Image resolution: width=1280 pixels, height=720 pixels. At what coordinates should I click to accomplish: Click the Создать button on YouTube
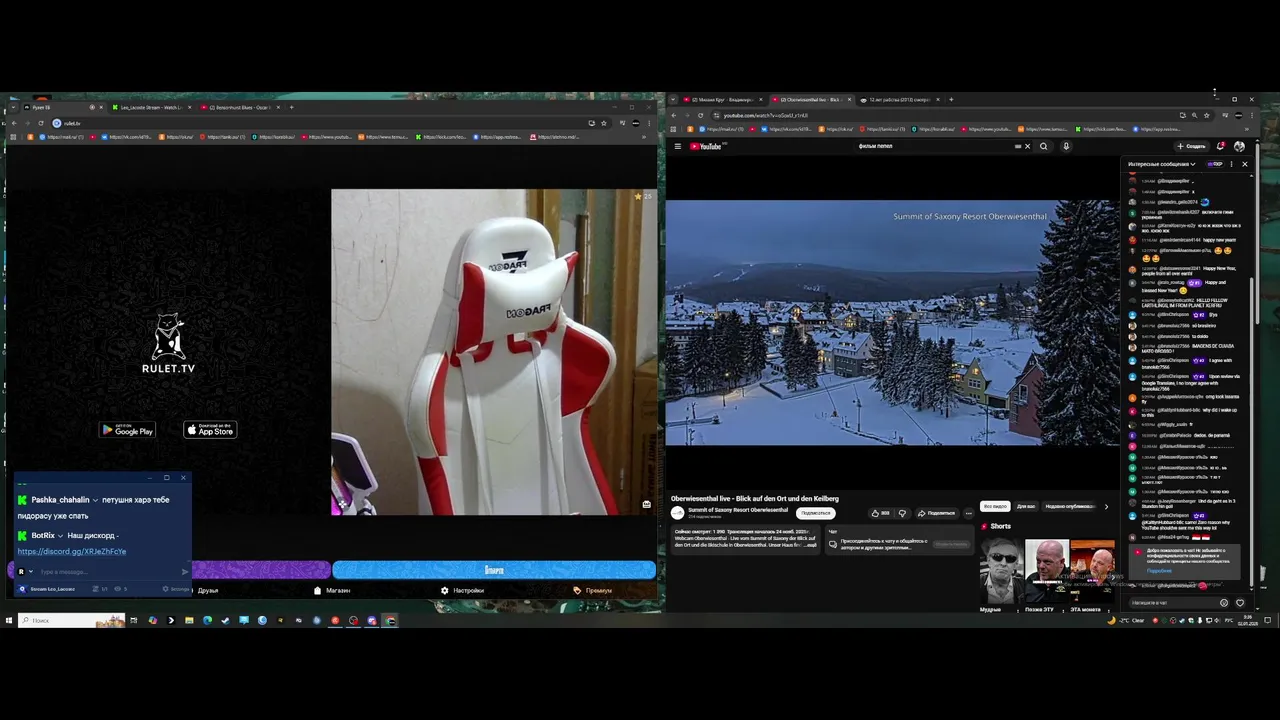(1192, 146)
